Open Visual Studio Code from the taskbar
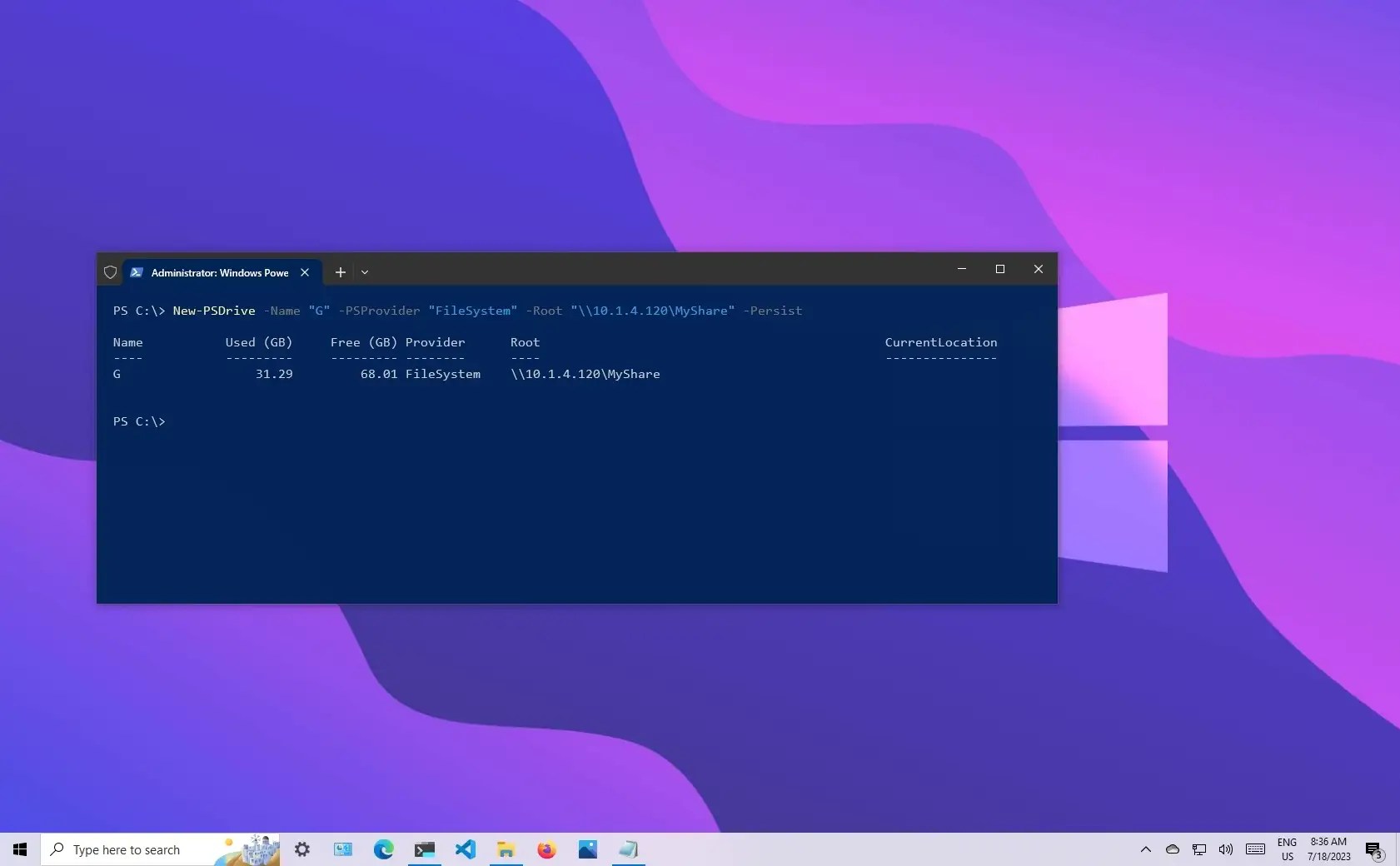1400x866 pixels. [x=465, y=850]
